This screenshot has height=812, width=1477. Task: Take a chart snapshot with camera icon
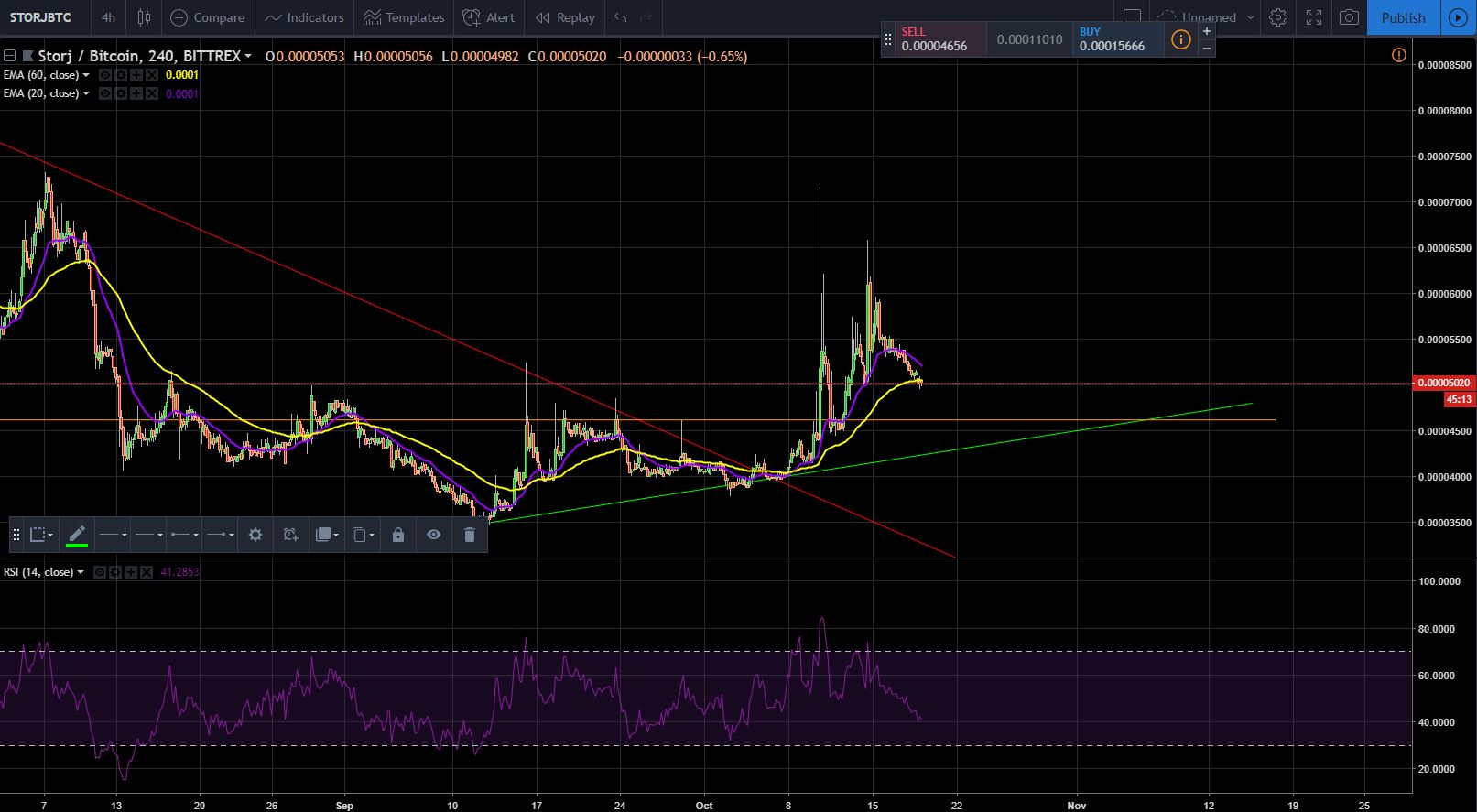point(1349,17)
